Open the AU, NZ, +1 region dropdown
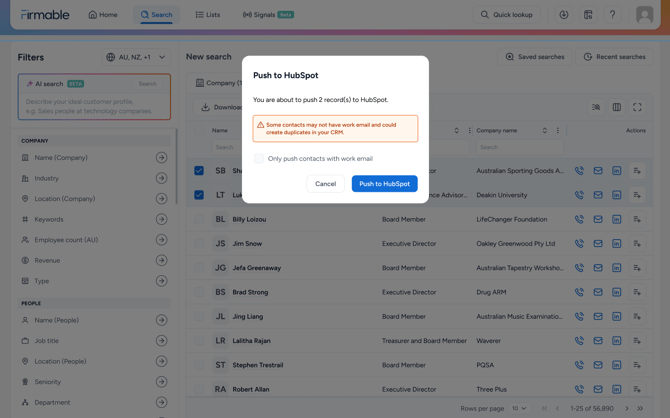This screenshot has height=418, width=670. (x=136, y=57)
